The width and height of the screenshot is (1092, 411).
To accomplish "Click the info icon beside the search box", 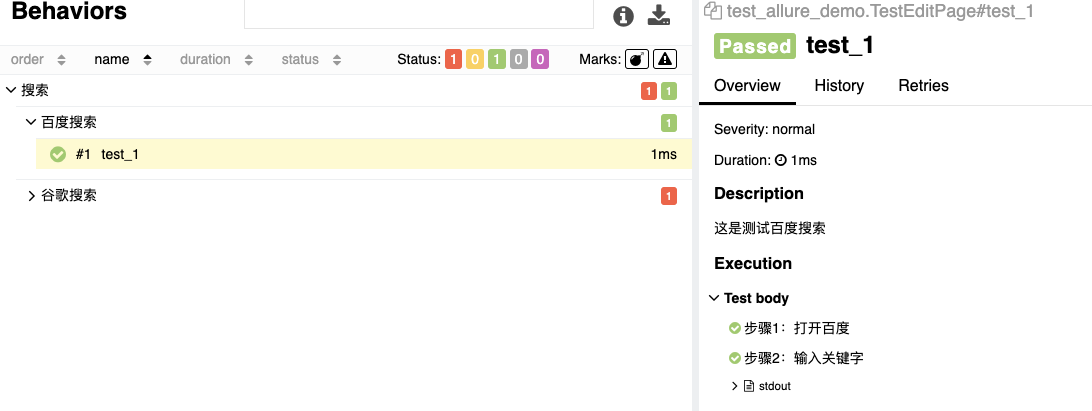I will pyautogui.click(x=623, y=16).
